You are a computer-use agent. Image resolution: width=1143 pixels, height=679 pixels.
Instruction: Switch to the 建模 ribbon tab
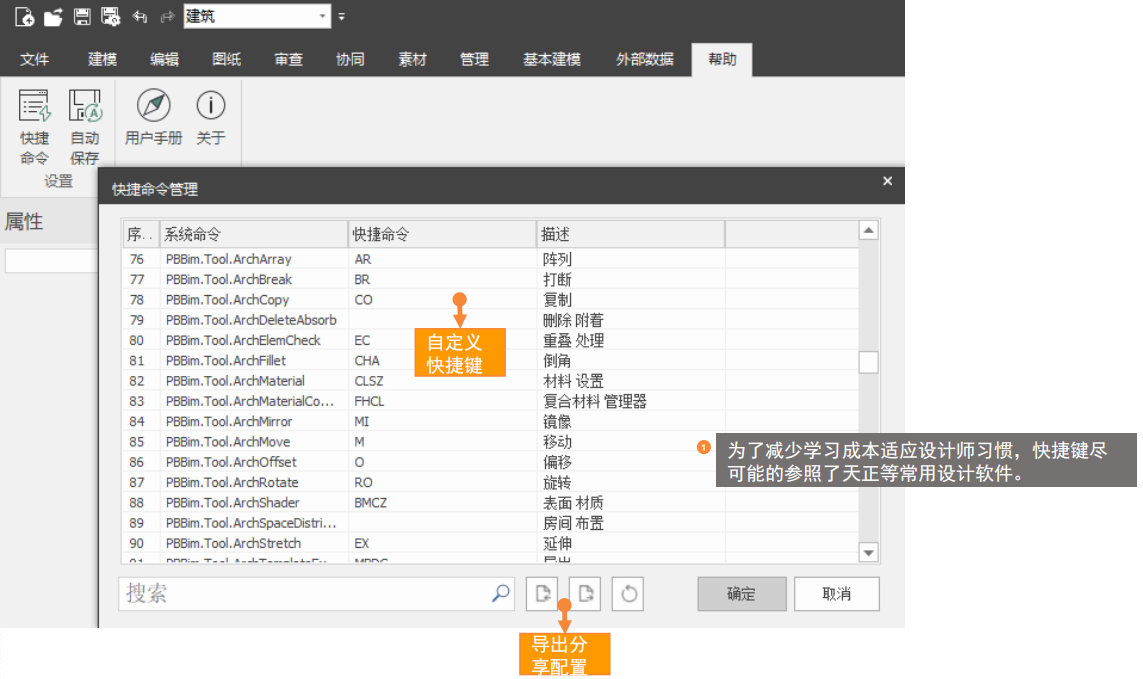pyautogui.click(x=102, y=59)
